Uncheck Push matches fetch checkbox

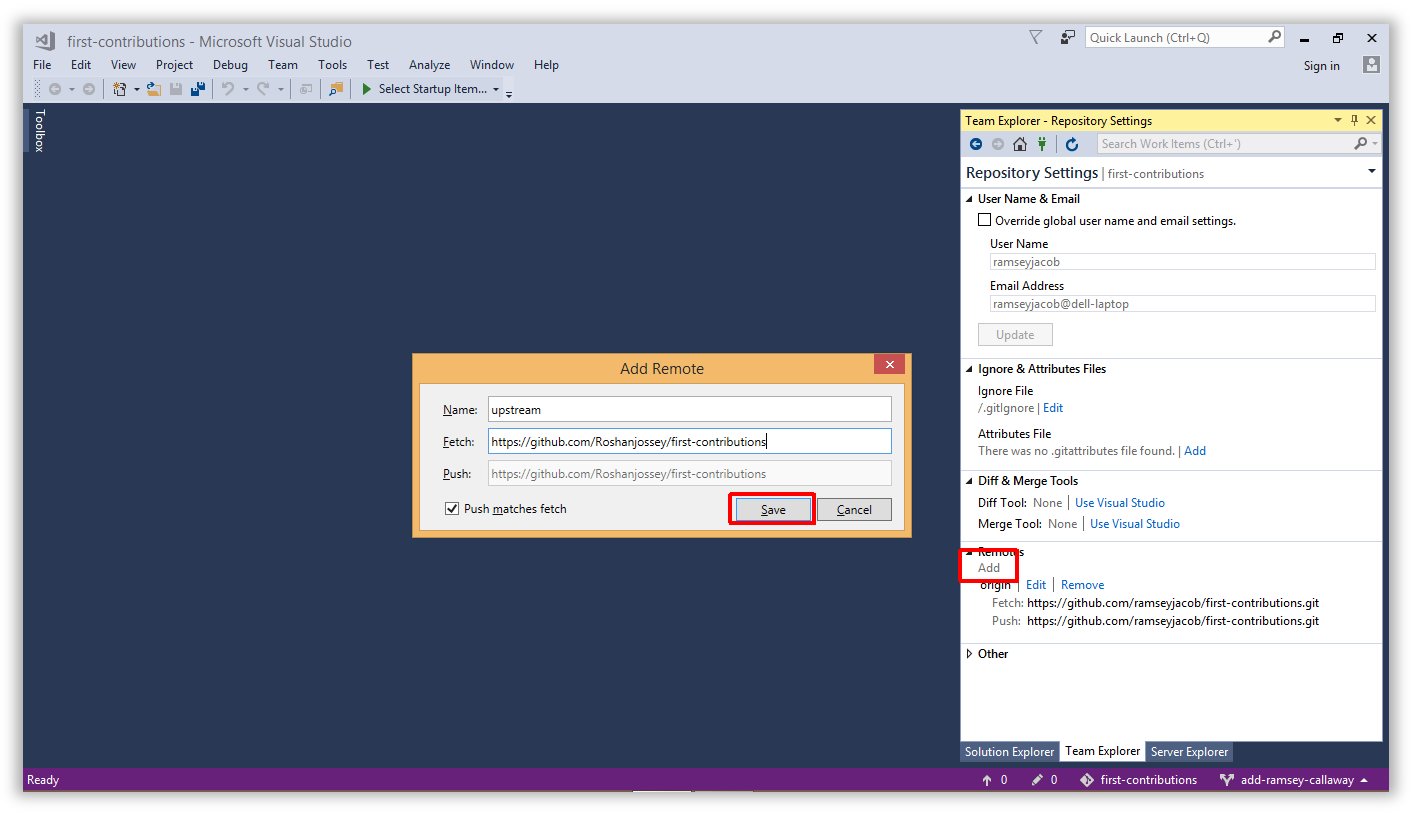[x=452, y=509]
